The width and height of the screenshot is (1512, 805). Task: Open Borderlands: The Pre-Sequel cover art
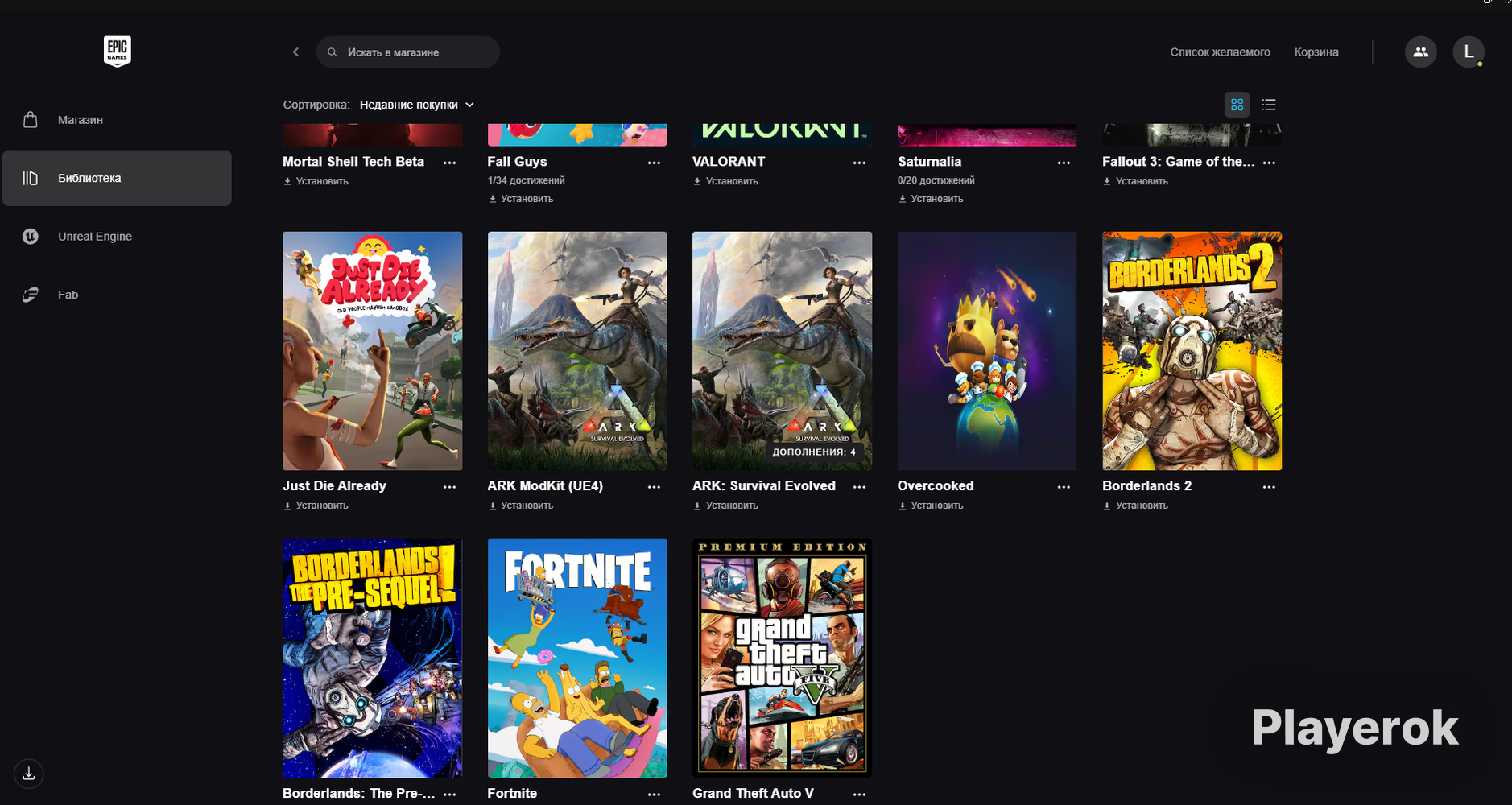point(372,658)
